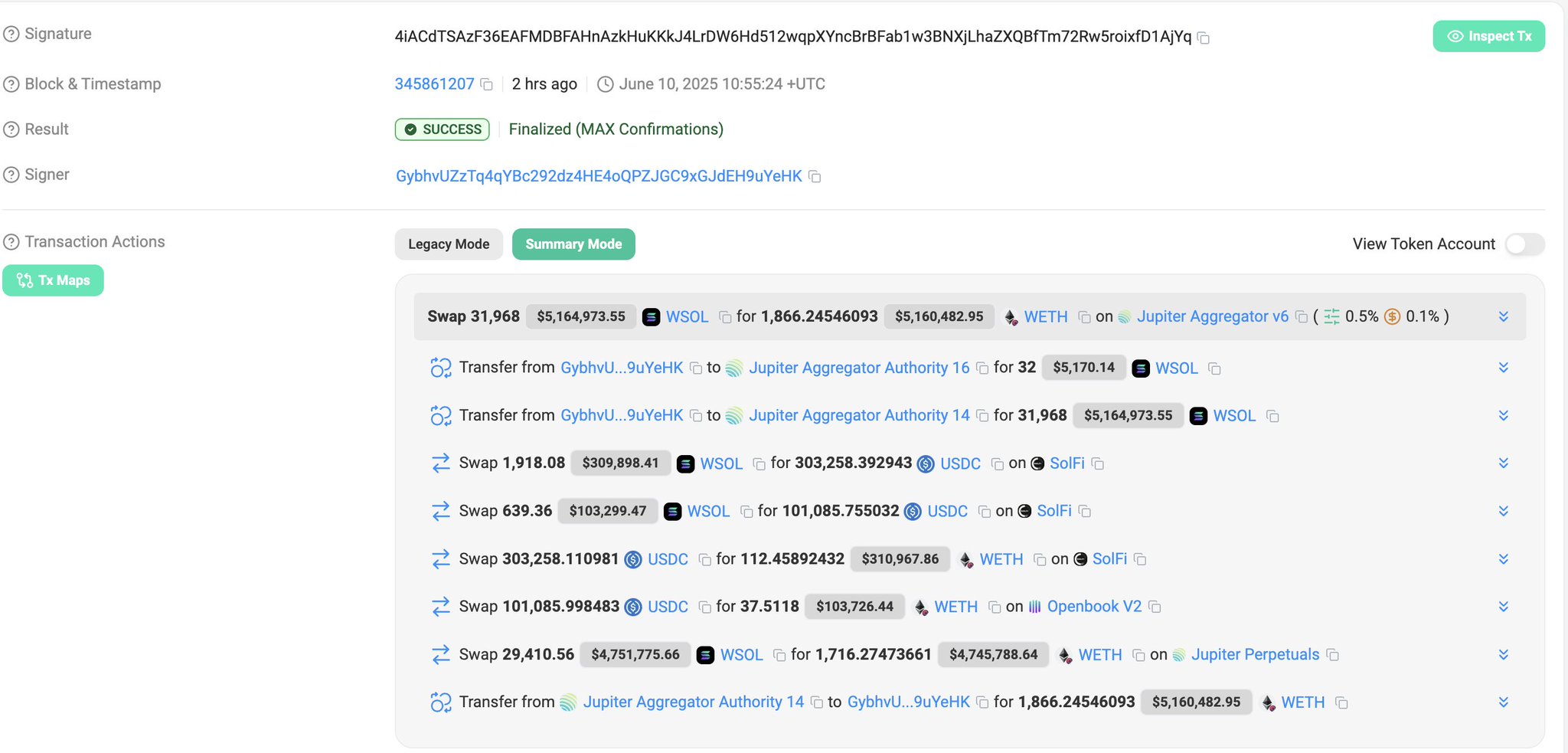Image resolution: width=1568 pixels, height=753 pixels.
Task: Expand the transfer of 32 WSOL row
Action: coord(1504,368)
